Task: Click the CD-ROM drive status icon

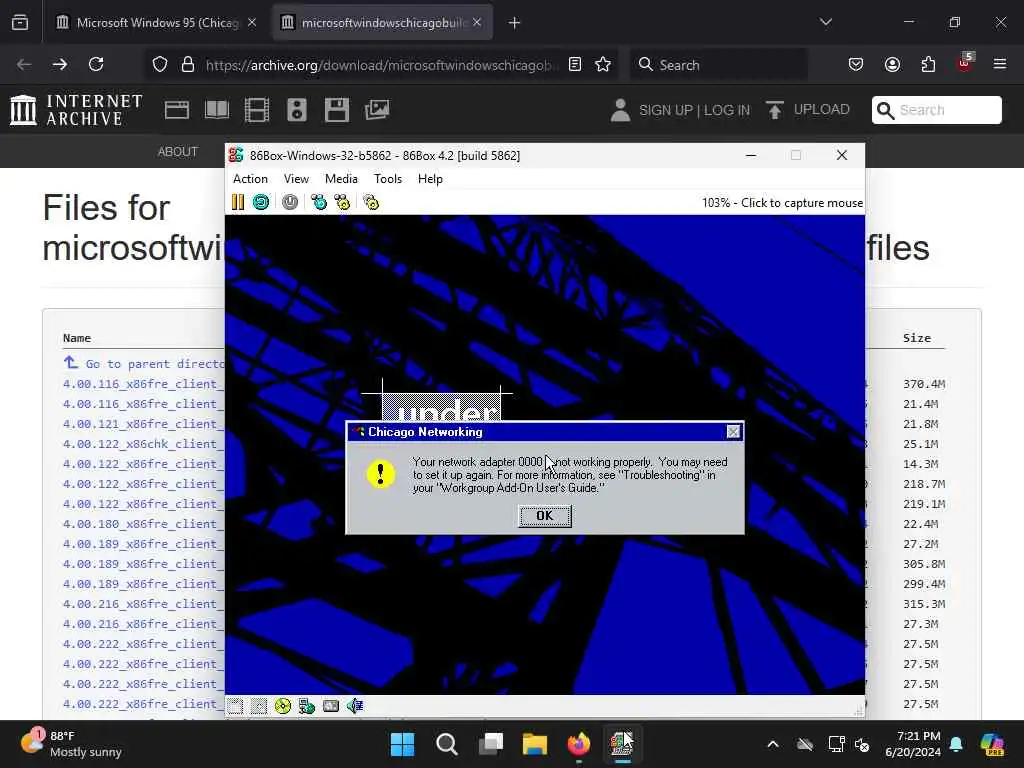Action: pyautogui.click(x=283, y=706)
